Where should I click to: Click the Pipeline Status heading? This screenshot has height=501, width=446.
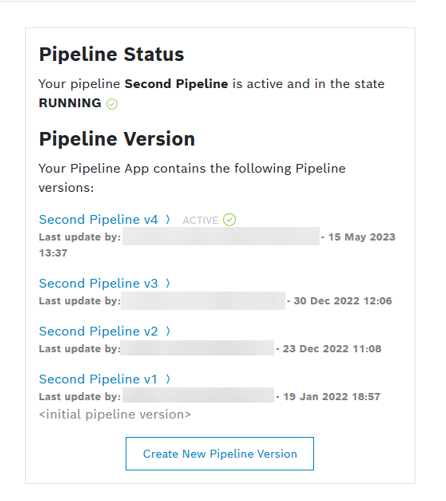111,54
